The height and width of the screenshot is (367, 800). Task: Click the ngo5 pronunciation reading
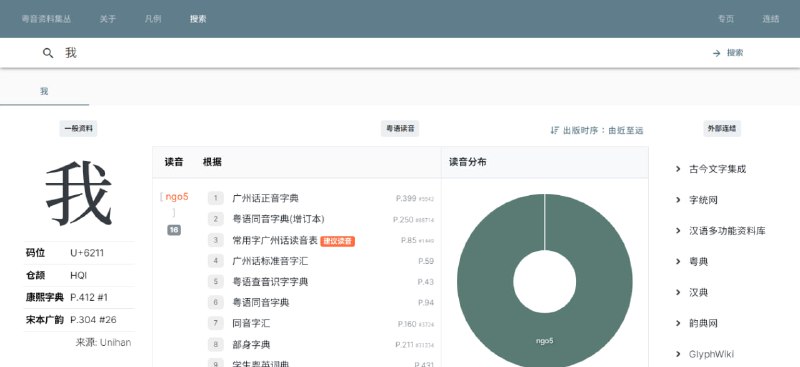(177, 197)
